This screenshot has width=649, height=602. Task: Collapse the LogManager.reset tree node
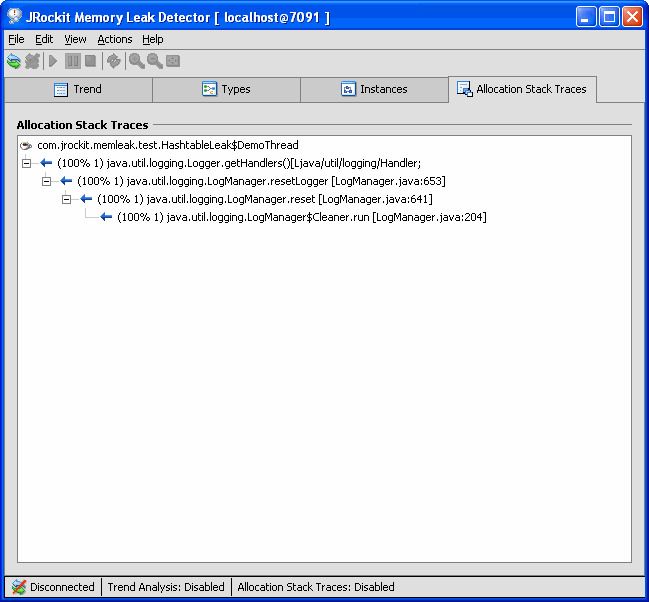(66, 200)
